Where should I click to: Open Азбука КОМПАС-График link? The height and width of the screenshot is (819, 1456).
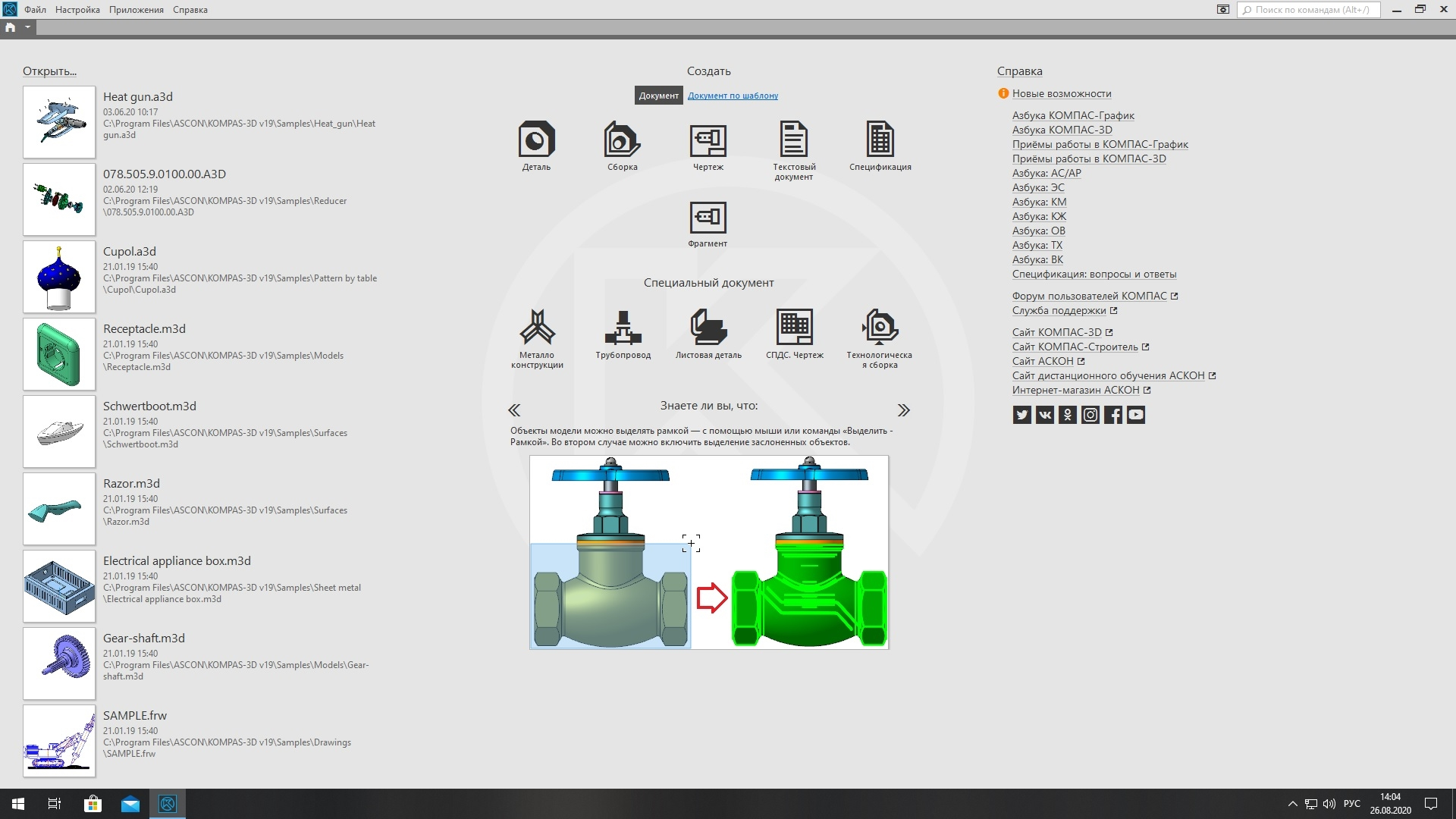(x=1073, y=115)
